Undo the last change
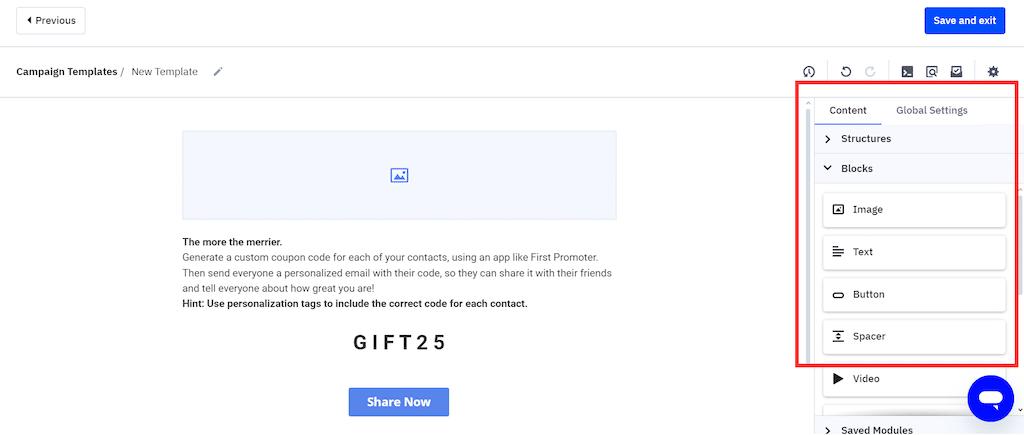 846,72
